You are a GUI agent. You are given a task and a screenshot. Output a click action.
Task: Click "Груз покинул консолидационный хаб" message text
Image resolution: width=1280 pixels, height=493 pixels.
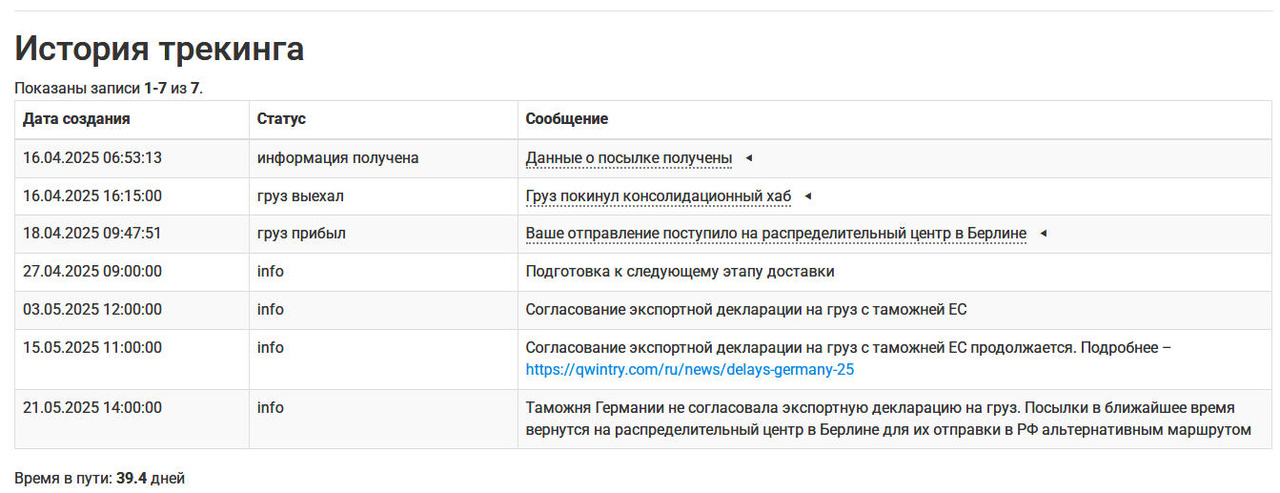point(658,196)
